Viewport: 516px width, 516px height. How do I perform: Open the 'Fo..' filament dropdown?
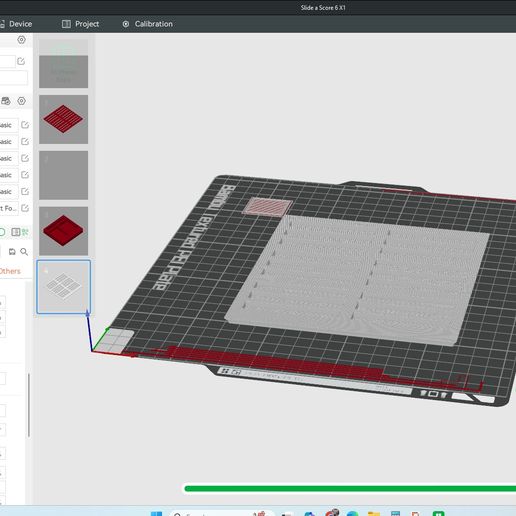9,208
